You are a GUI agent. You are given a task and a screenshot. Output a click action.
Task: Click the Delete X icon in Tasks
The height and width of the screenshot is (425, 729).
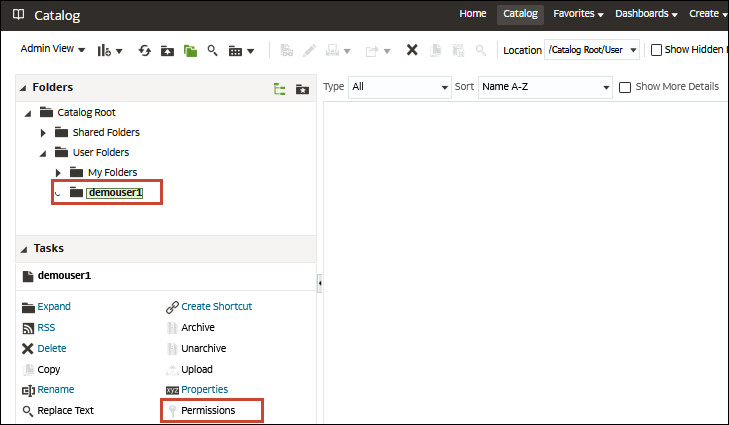point(28,349)
